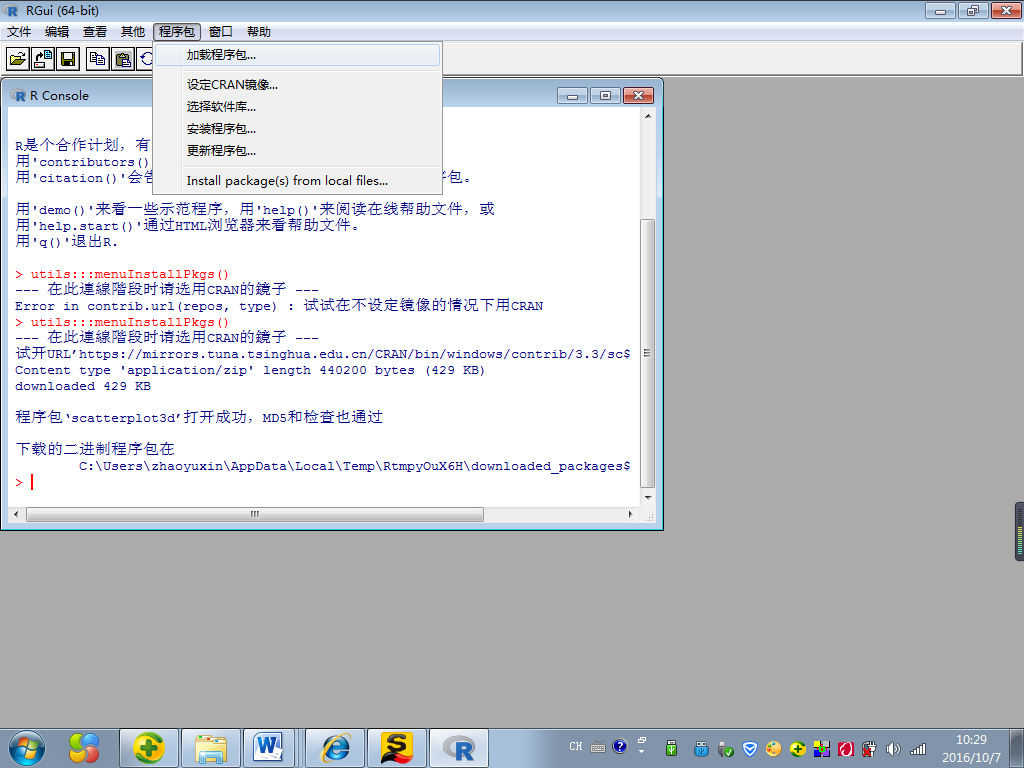Click the Open script toolbar icon
Viewport: 1024px width, 768px height.
tap(18, 59)
